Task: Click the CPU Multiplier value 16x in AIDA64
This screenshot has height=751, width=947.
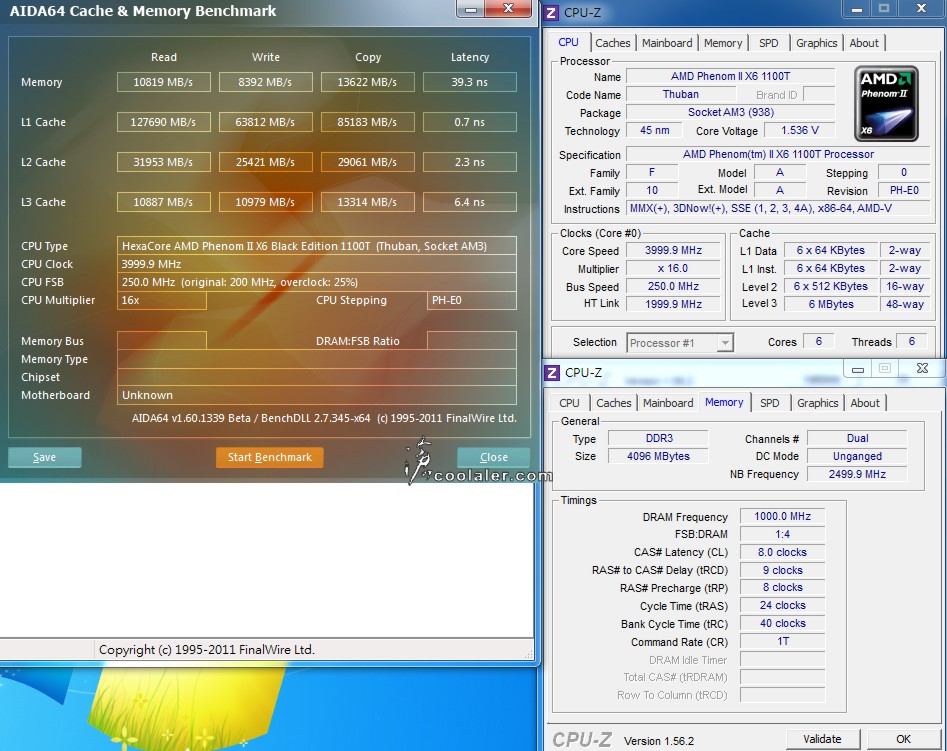Action: coord(161,300)
